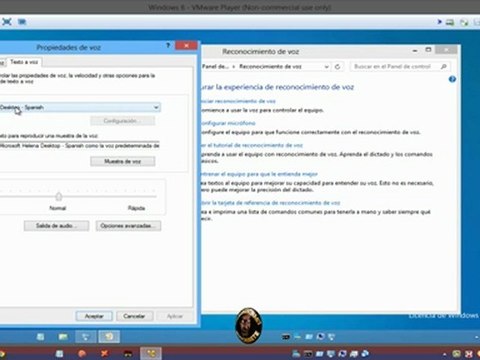Image resolution: width=480 pixels, height=360 pixels.
Task: Click the Normal label under the speed slider
Action: pos(58,208)
